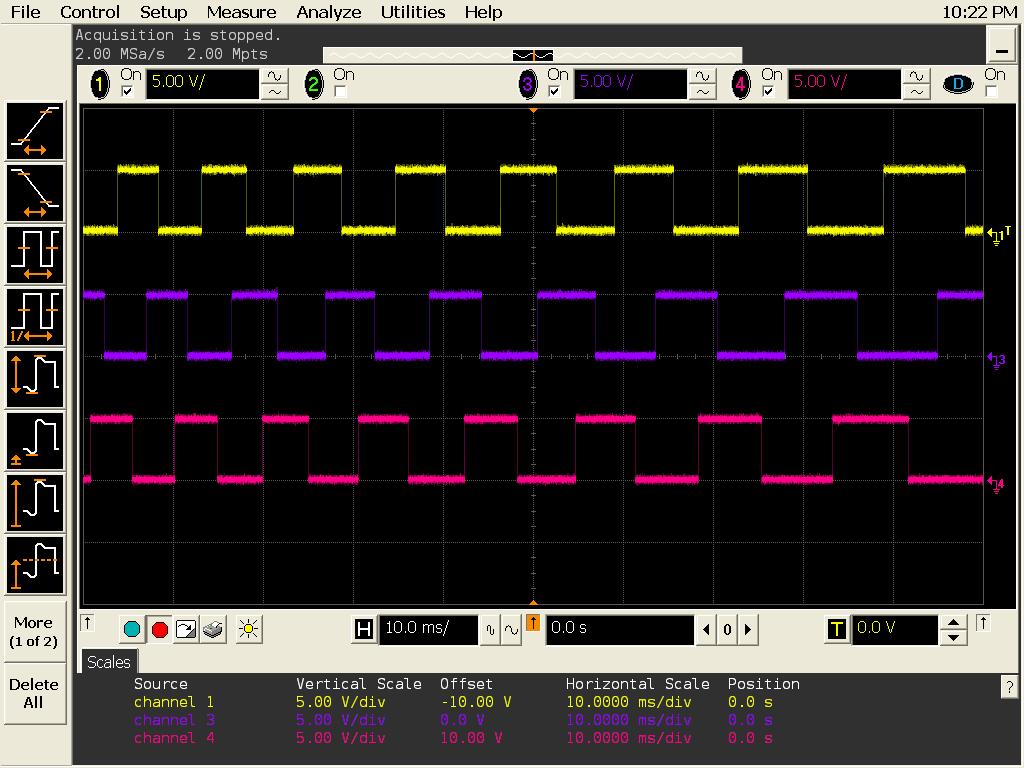Click the red Stop acquisition button

coord(159,629)
